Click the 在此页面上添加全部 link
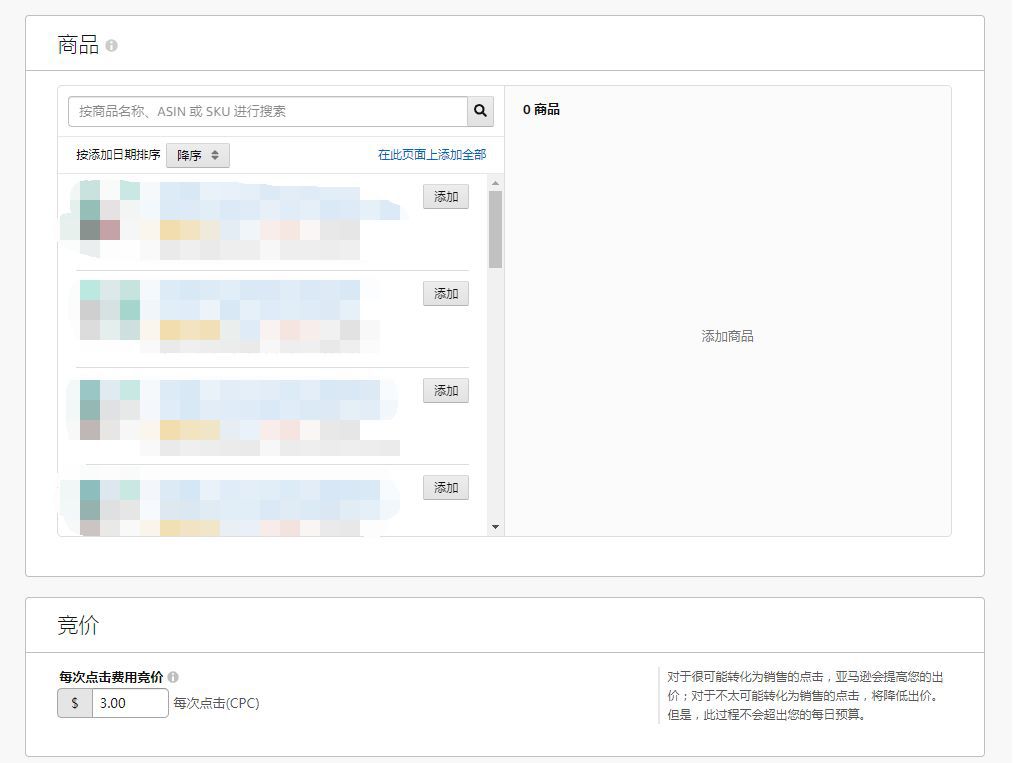 pos(432,155)
